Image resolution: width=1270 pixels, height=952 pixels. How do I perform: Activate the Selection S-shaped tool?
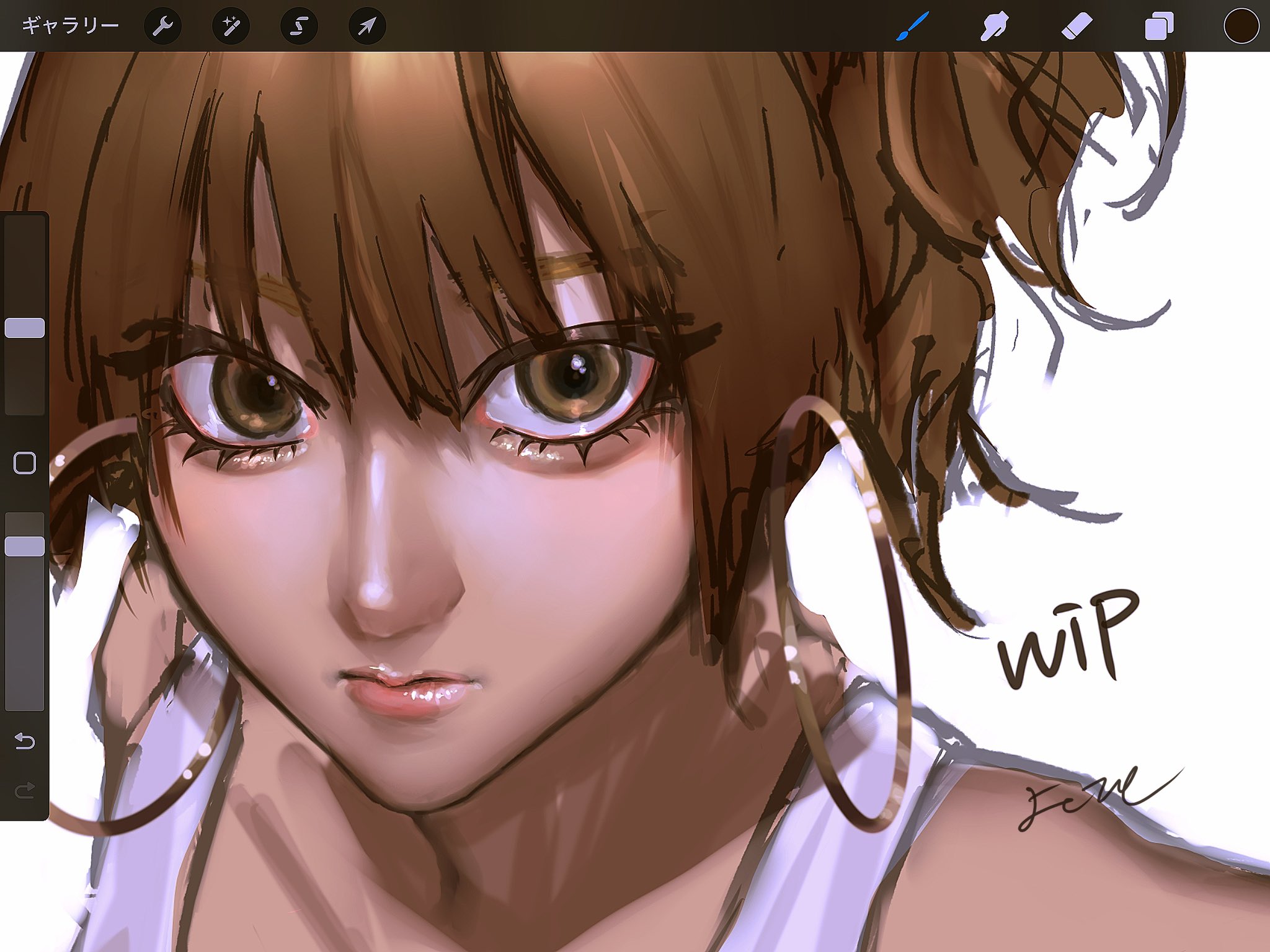pyautogui.click(x=299, y=26)
